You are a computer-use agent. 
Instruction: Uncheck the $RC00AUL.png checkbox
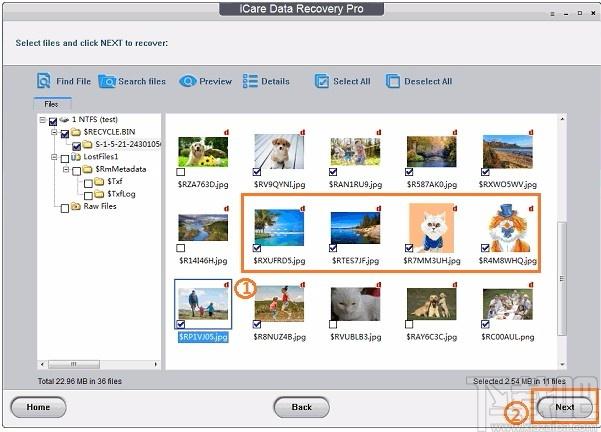pyautogui.click(x=485, y=324)
